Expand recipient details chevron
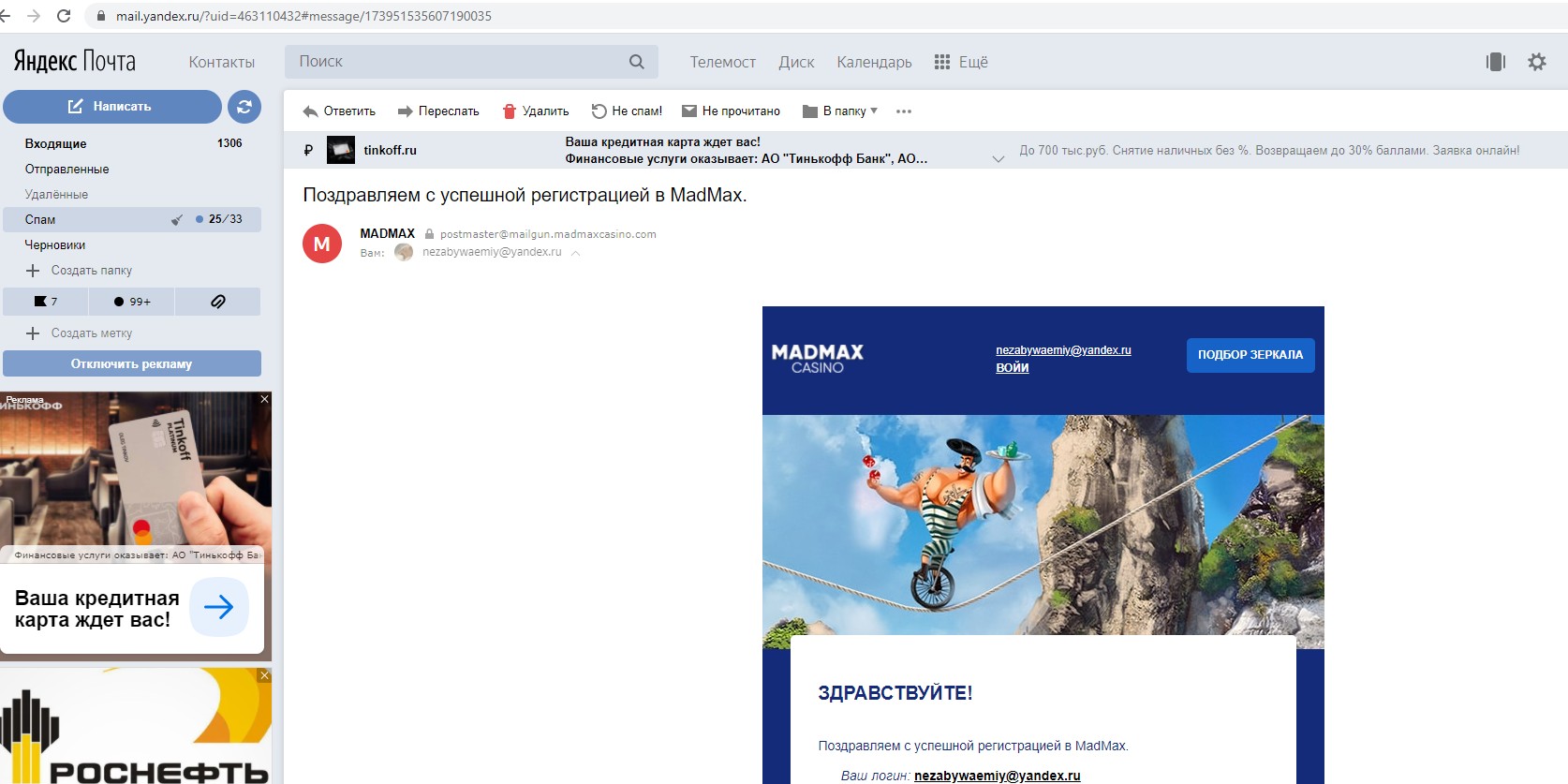Image resolution: width=1568 pixels, height=784 pixels. (x=575, y=253)
